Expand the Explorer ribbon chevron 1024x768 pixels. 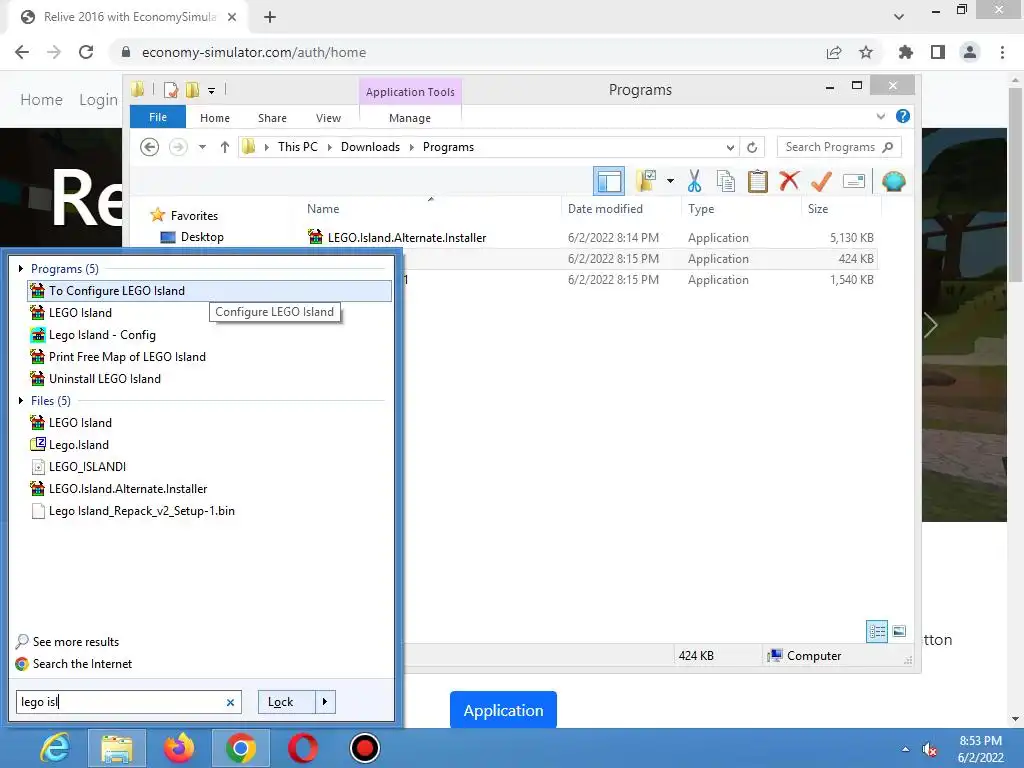click(x=881, y=116)
